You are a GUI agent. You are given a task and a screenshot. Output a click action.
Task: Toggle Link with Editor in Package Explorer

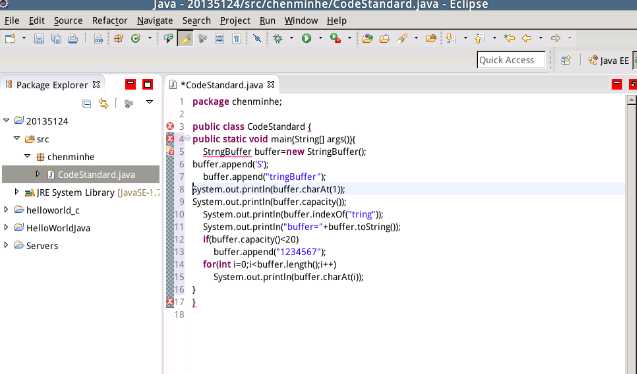(104, 104)
